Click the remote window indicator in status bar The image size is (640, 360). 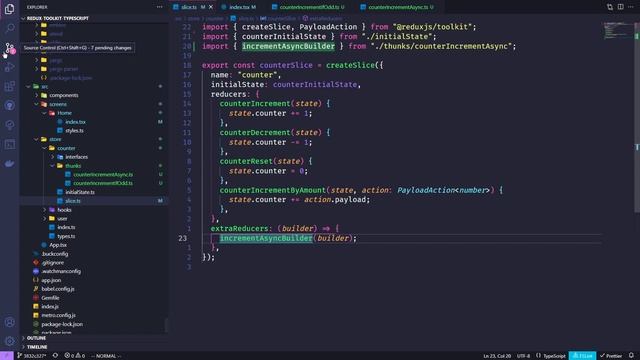pyautogui.click(x=7, y=356)
